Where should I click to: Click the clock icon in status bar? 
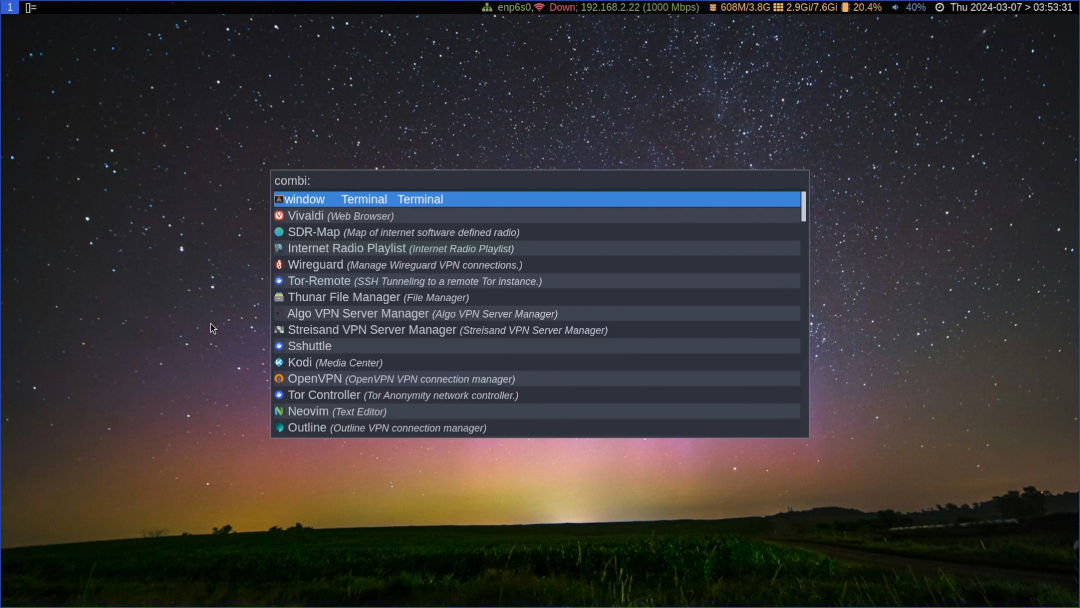click(939, 8)
